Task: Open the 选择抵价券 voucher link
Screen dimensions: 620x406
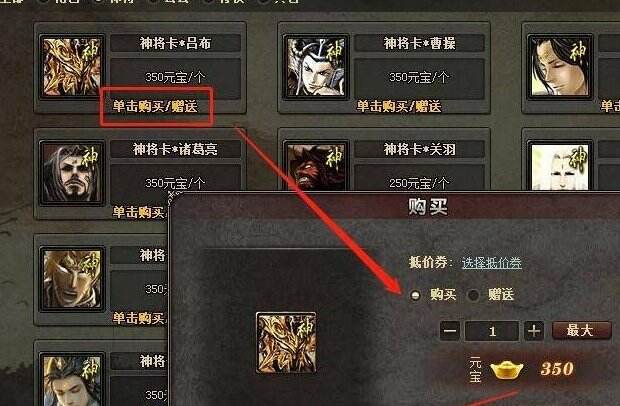Action: 491,263
